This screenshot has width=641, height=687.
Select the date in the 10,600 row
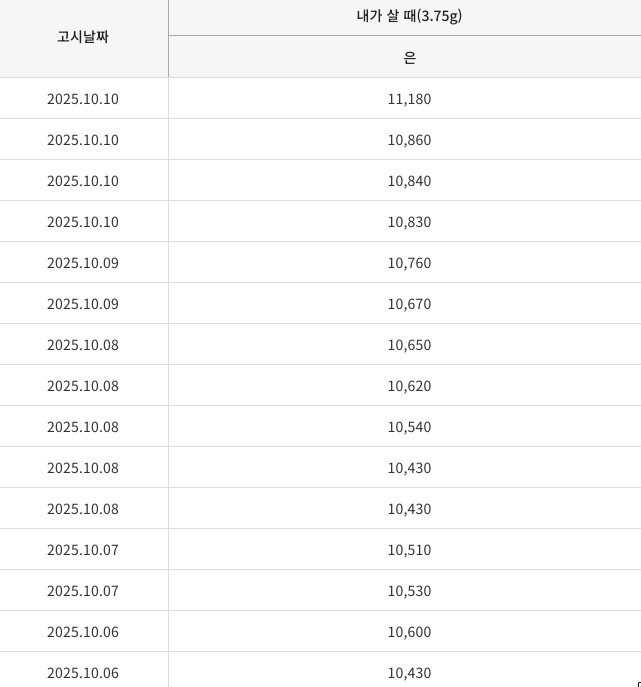[x=83, y=632]
